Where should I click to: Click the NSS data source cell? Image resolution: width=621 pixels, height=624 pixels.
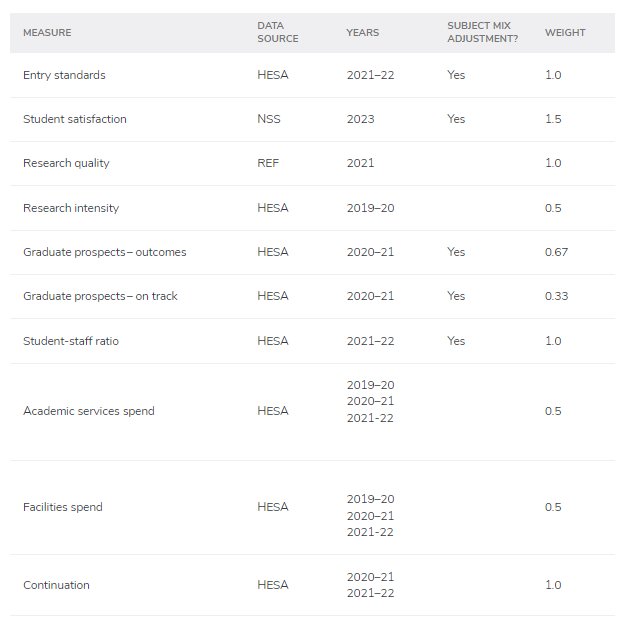[267, 119]
